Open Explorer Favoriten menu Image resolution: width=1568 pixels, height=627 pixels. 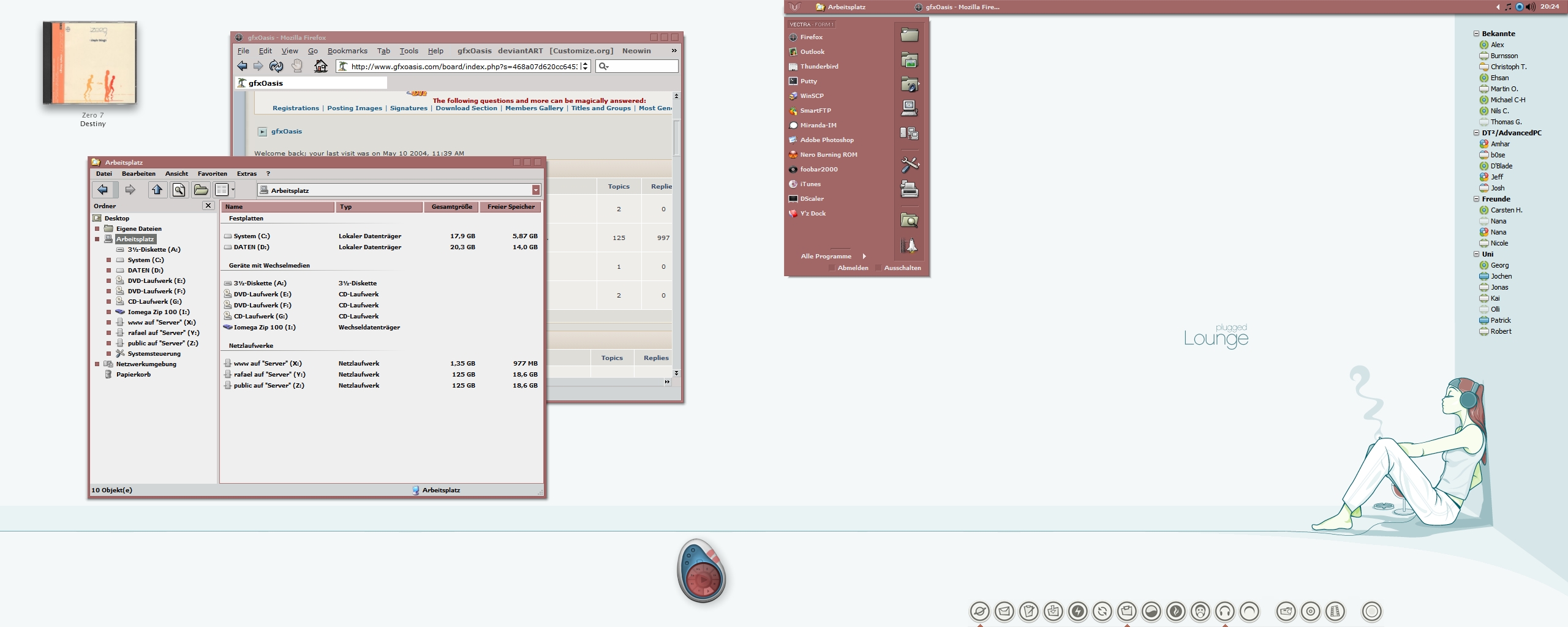point(212,174)
